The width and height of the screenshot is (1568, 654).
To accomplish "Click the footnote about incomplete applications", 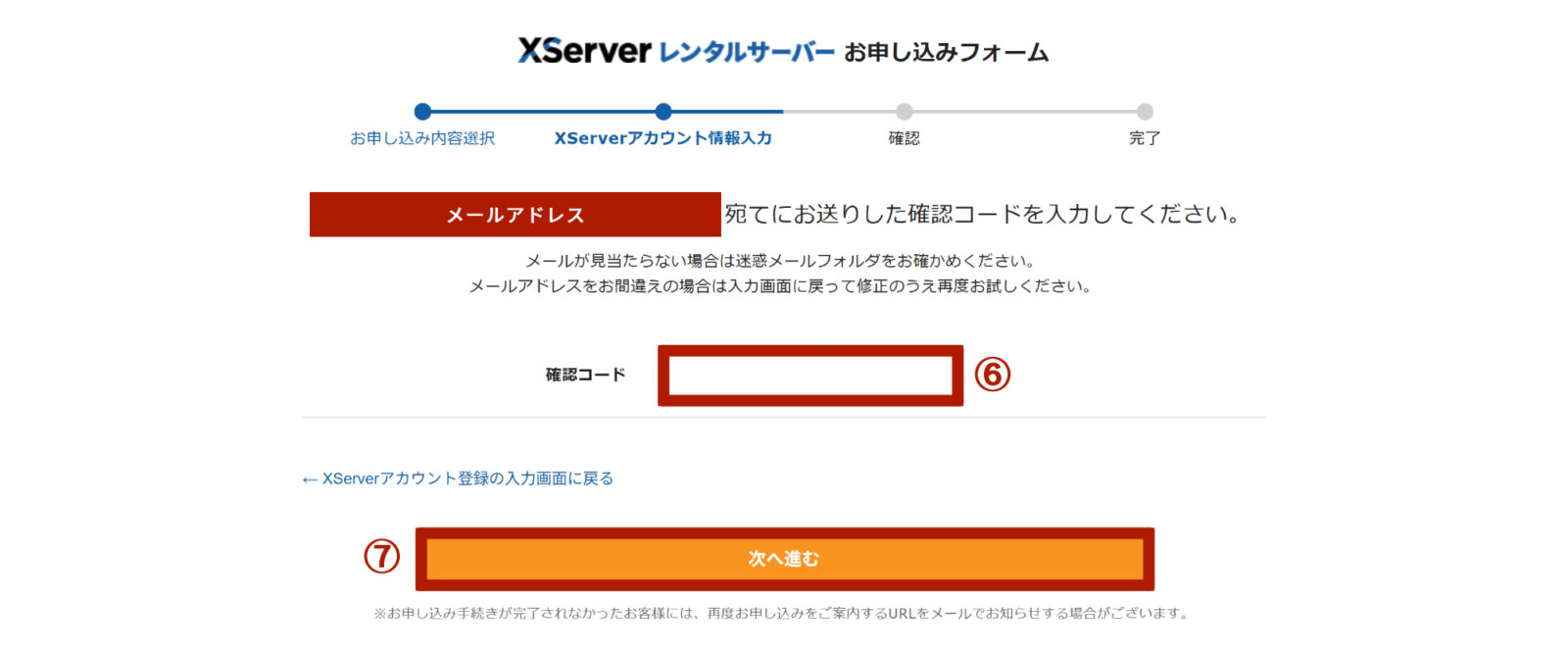I will tap(782, 614).
